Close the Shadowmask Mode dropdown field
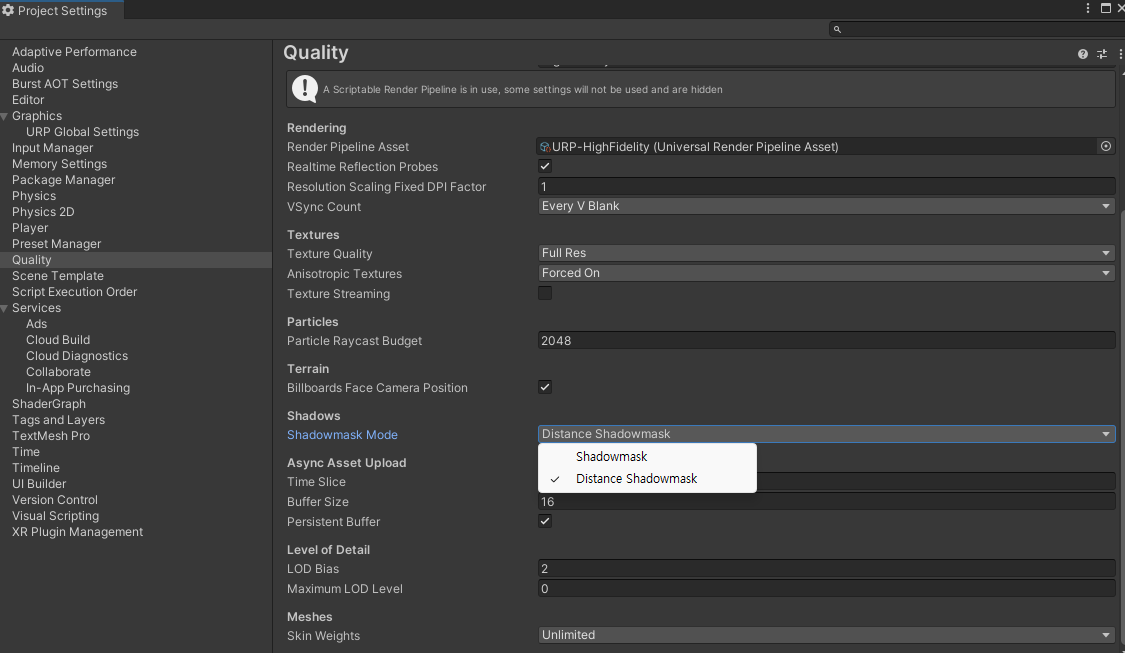 click(x=827, y=434)
